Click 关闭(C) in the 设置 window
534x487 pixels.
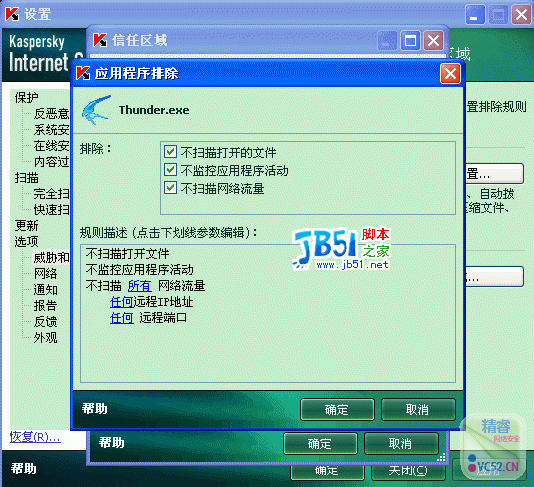tap(408, 471)
